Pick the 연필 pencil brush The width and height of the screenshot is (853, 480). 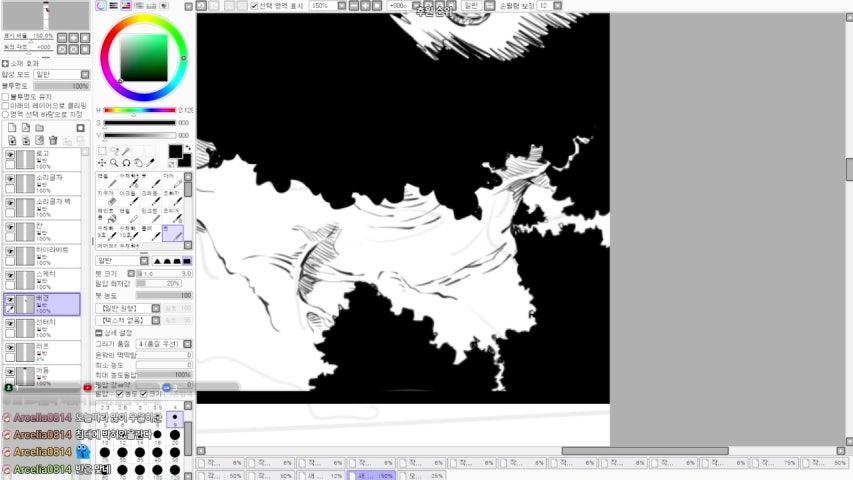tap(106, 181)
